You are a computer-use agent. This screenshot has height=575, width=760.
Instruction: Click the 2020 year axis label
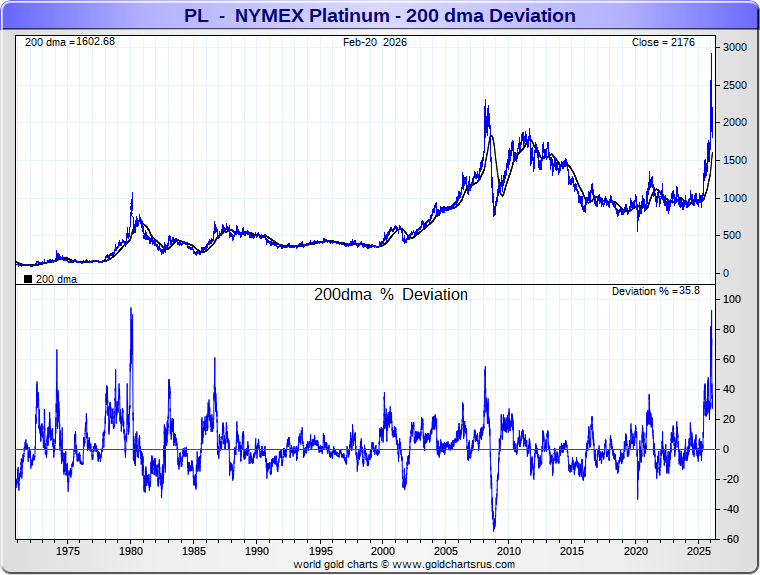click(x=635, y=551)
